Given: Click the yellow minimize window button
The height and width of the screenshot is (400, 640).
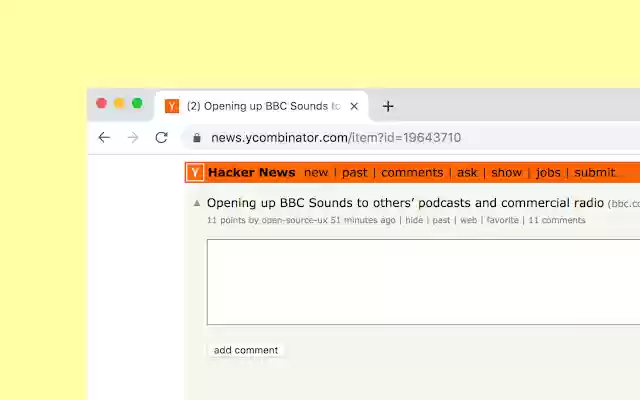Looking at the screenshot, I should tap(119, 104).
